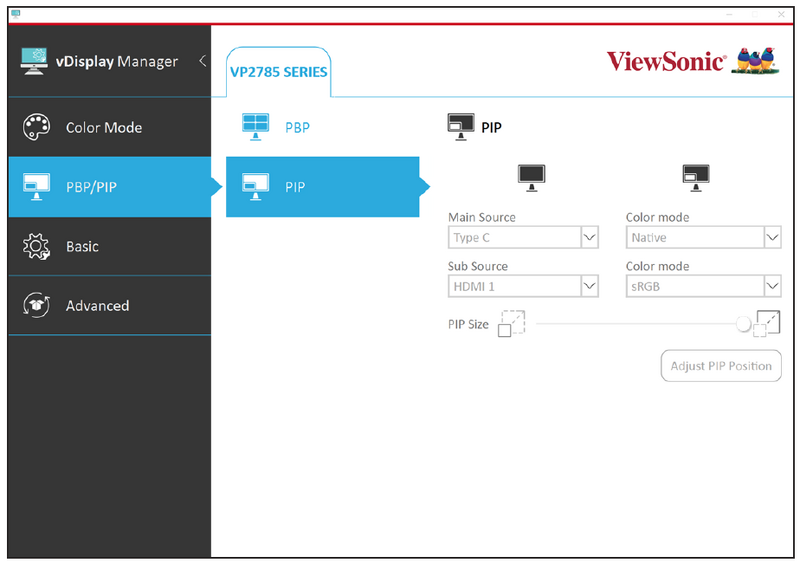Click the Basic gear icon
The image size is (800, 563).
tap(36, 247)
